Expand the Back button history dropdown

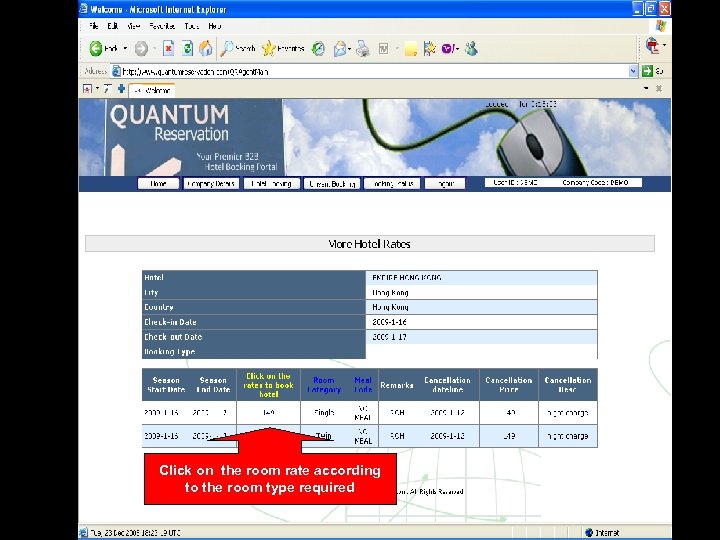point(125,48)
